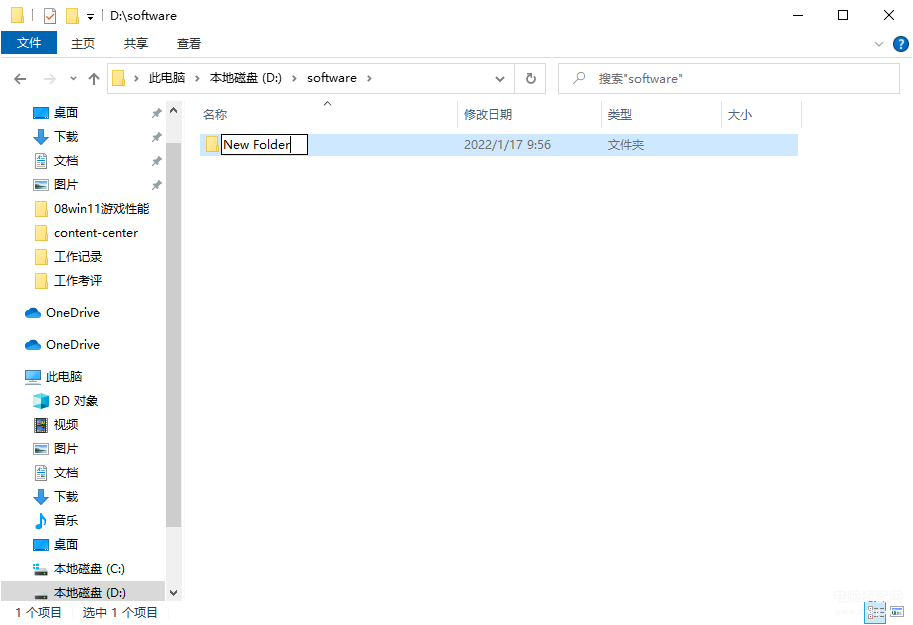Click the pin icon next to 桌面
Image resolution: width=913 pixels, height=625 pixels.
pyautogui.click(x=157, y=113)
